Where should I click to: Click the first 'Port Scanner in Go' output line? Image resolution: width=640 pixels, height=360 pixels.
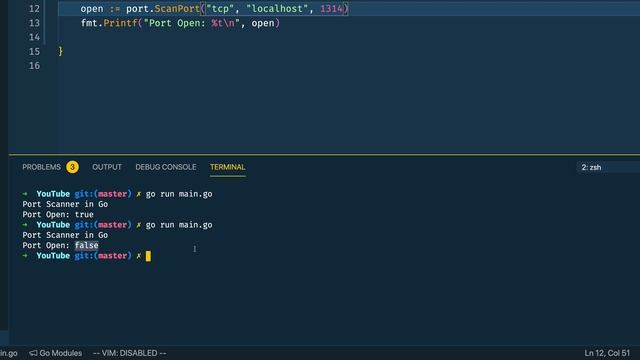coord(65,204)
